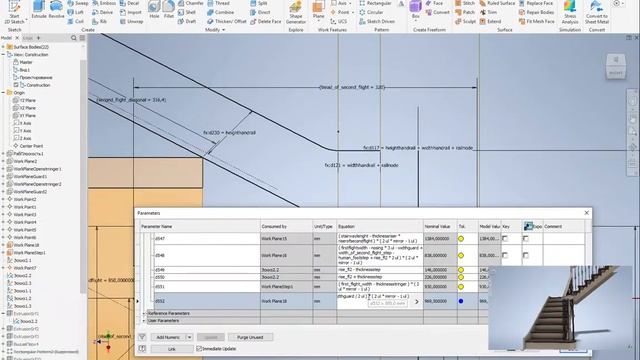The image size is (640, 360).
Task: Open the Shape Generator
Action: pos(296,12)
